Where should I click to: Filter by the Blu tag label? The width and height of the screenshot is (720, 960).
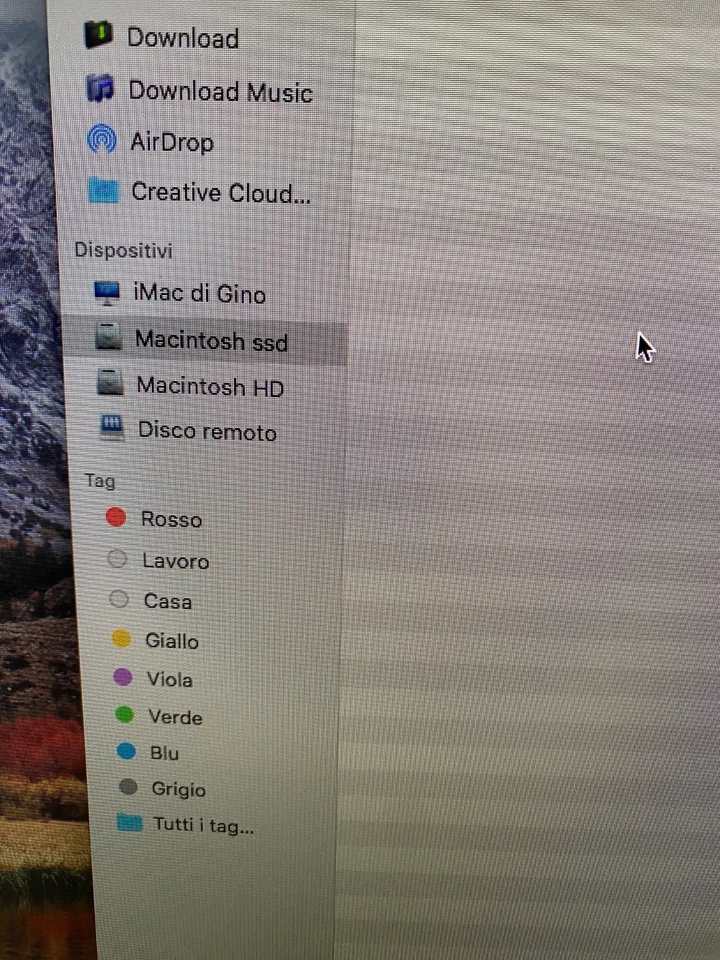[x=165, y=752]
